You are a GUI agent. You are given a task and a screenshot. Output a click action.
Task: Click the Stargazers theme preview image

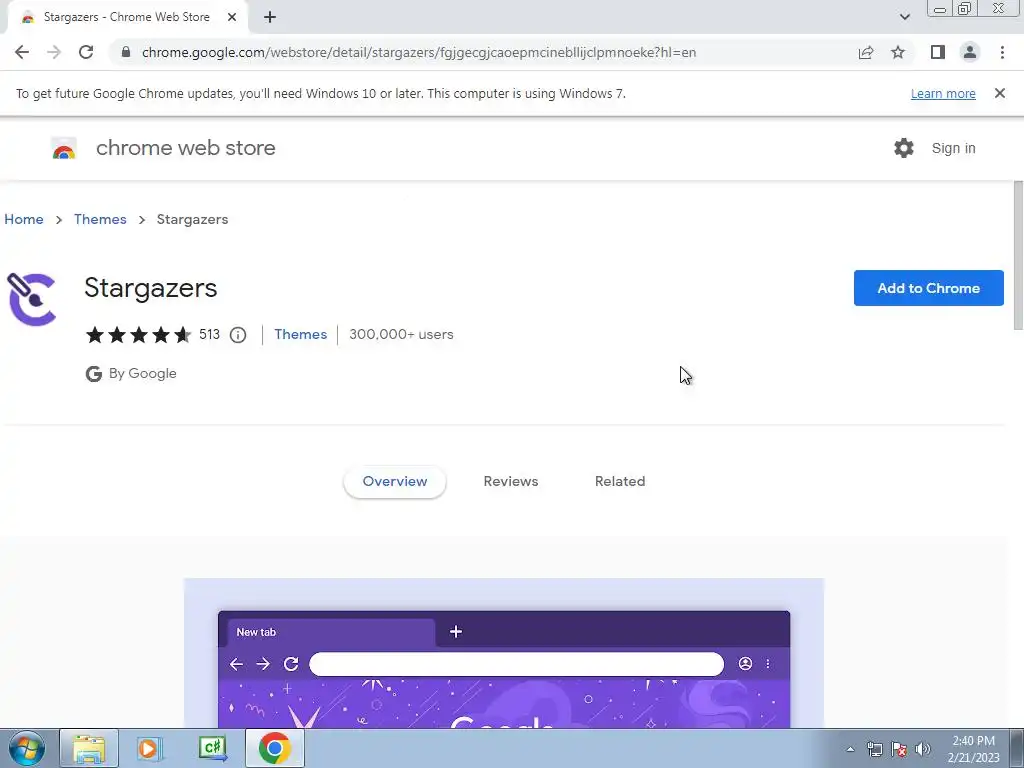[504, 653]
